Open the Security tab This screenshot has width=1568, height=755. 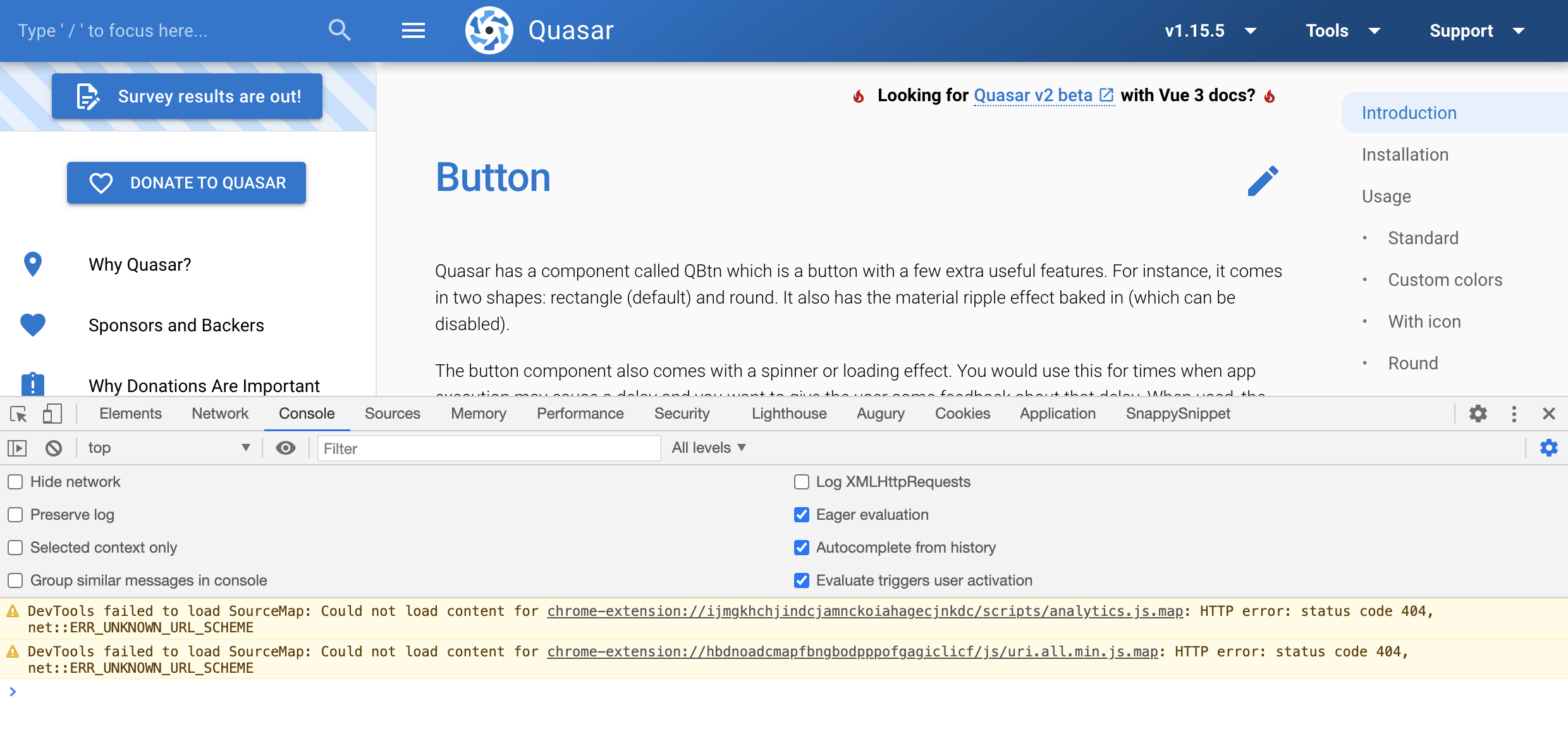click(682, 414)
